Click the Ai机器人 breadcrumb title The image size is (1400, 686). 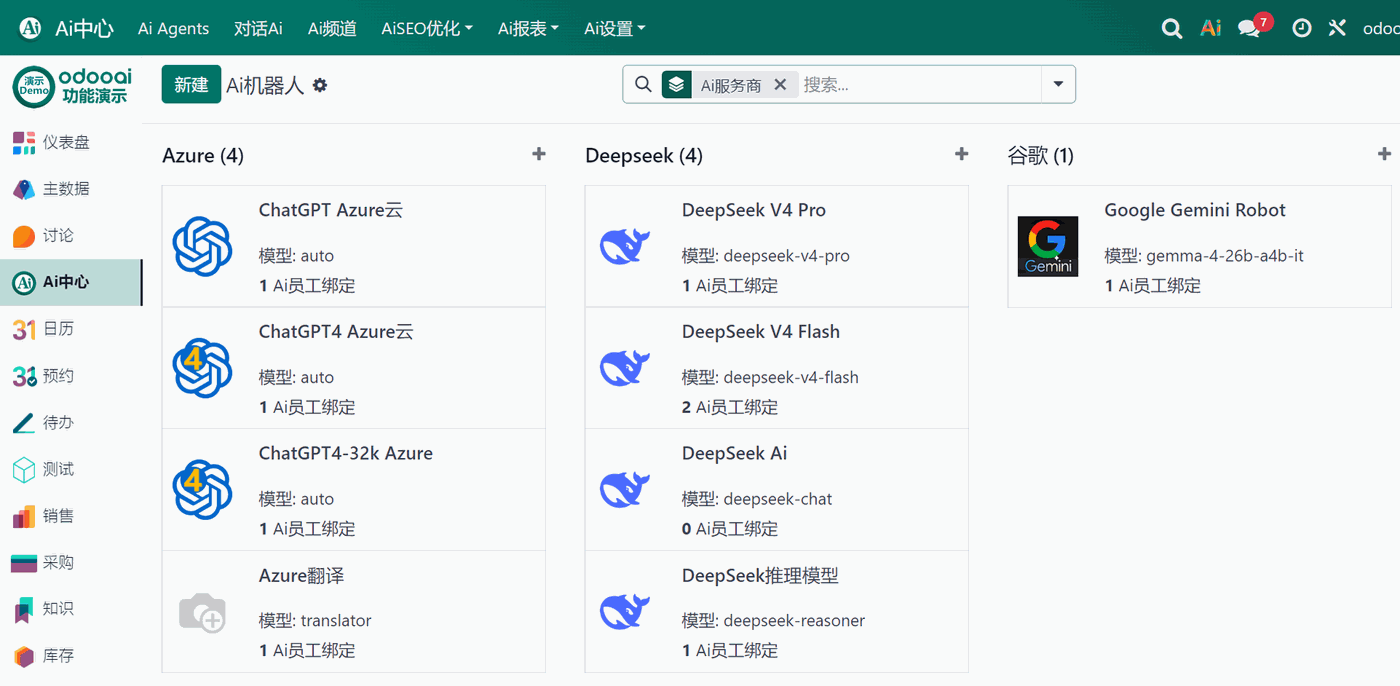tap(264, 86)
